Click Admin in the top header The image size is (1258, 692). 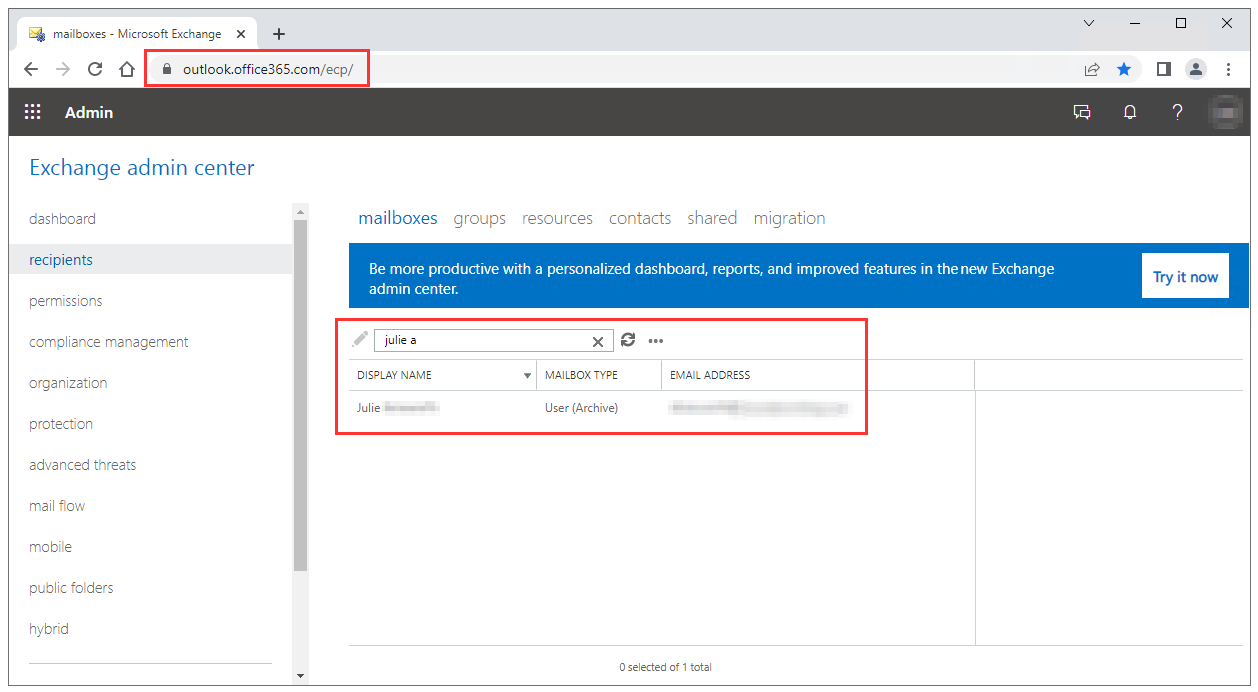point(89,112)
